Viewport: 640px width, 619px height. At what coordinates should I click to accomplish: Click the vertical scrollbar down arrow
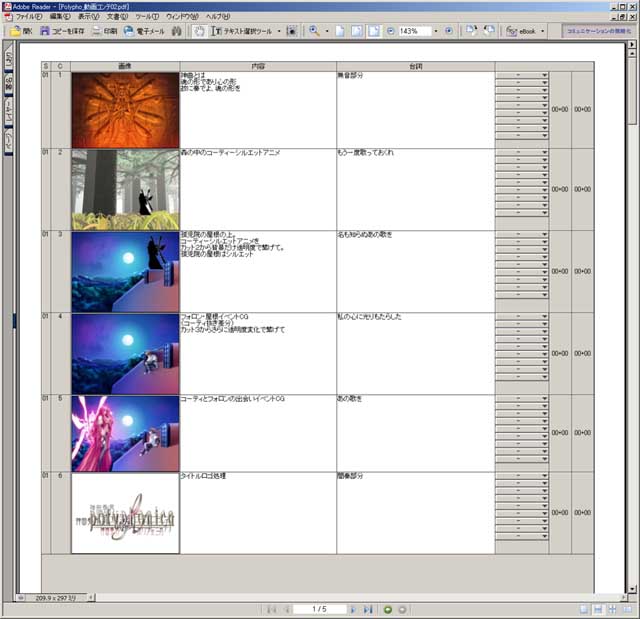(632, 589)
